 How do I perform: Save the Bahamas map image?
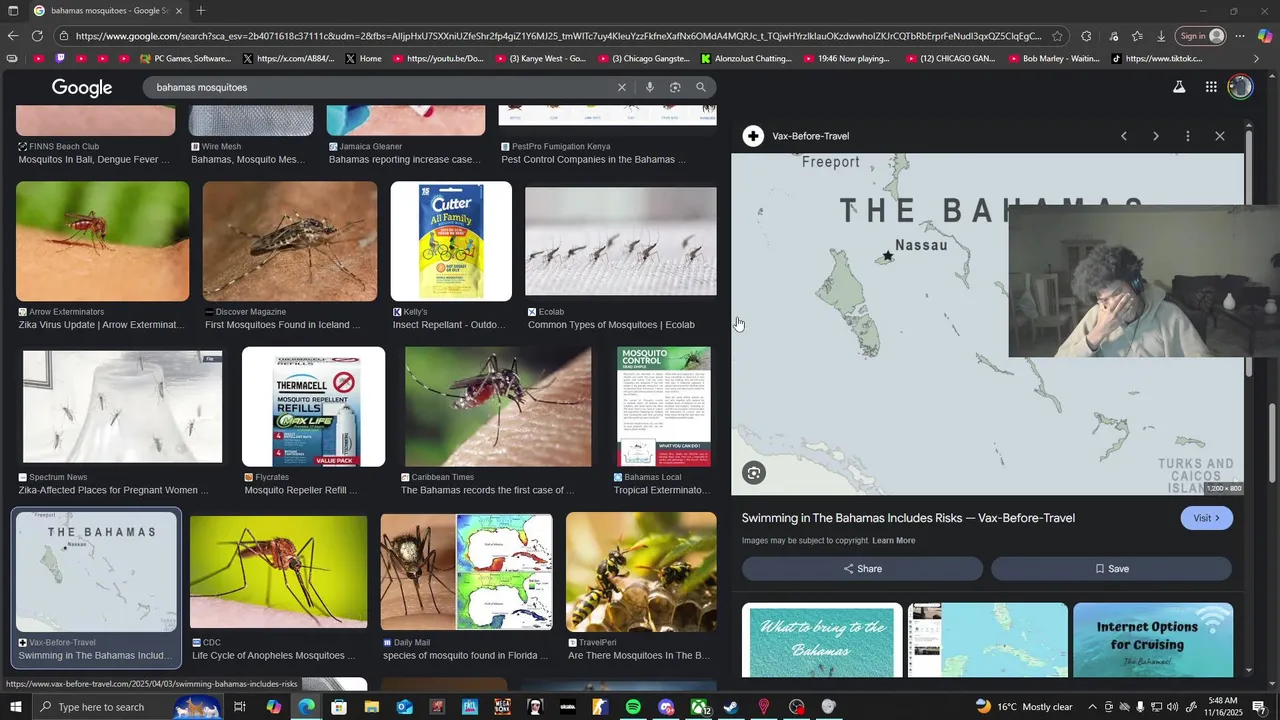[x=1111, y=569]
